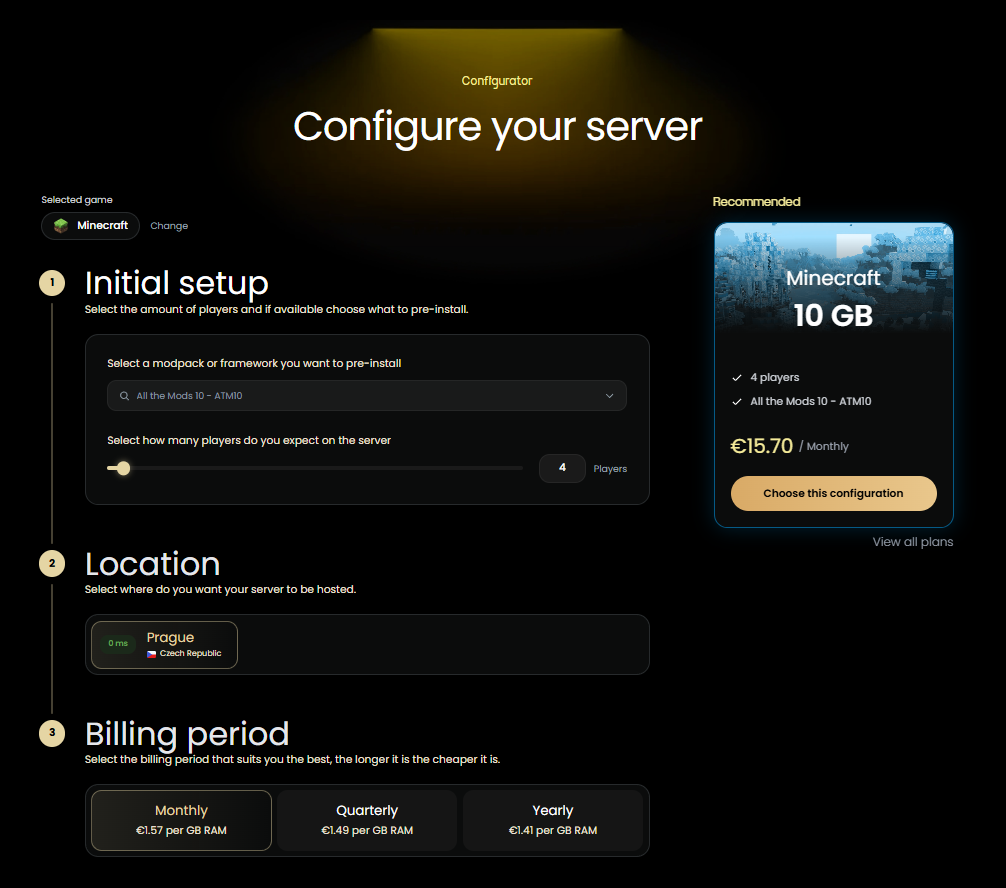Screen dimensions: 1006x888
Task: Open the modpack dropdown chevron
Action: pyautogui.click(x=610, y=396)
